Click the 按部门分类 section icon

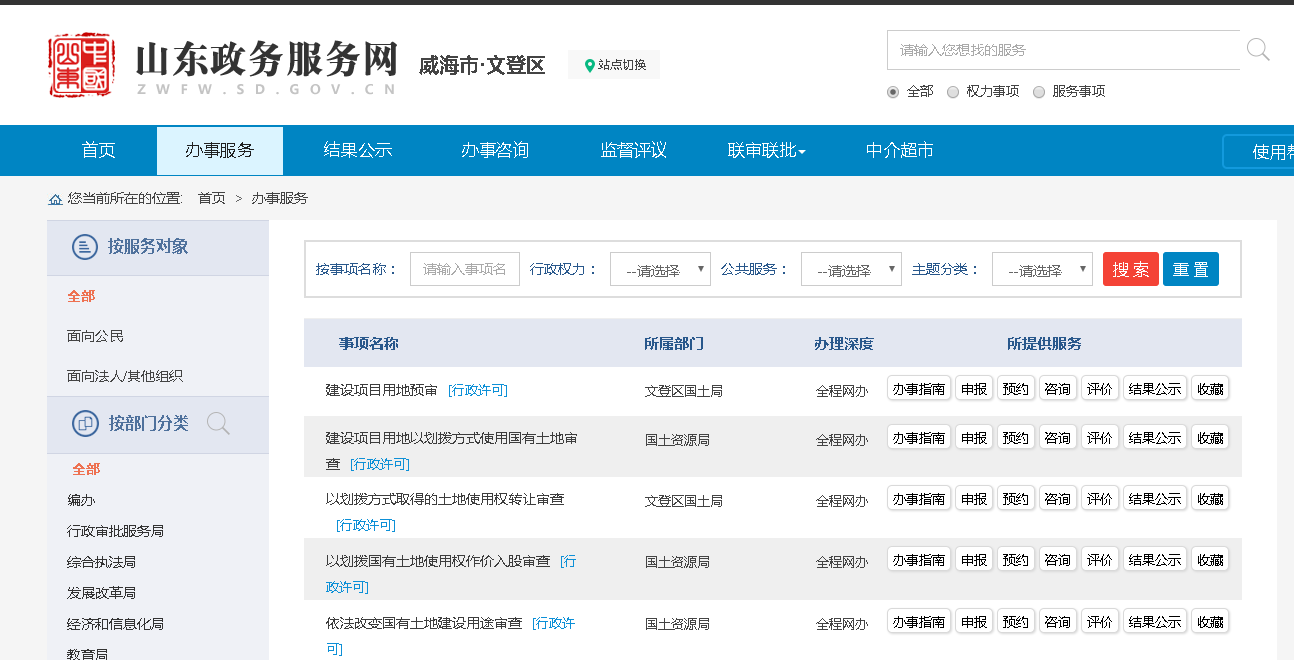pyautogui.click(x=85, y=424)
